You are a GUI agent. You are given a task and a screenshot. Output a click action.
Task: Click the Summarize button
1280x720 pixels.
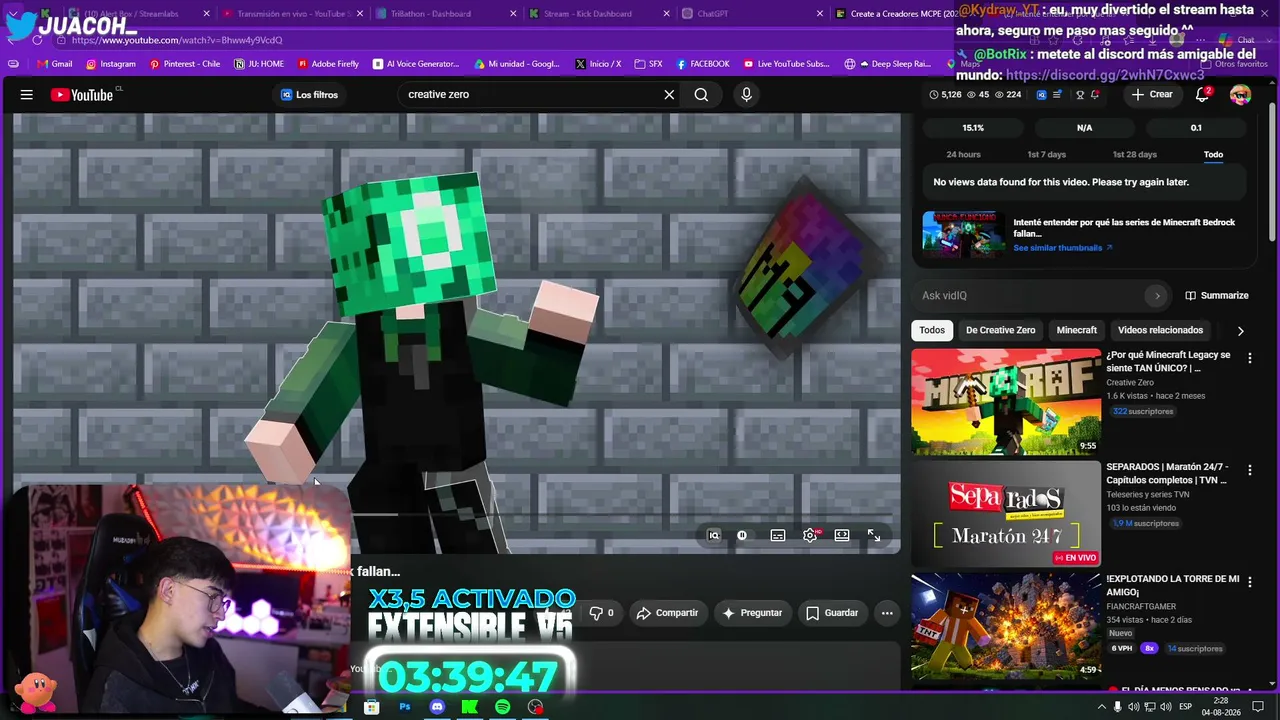pyautogui.click(x=1217, y=296)
